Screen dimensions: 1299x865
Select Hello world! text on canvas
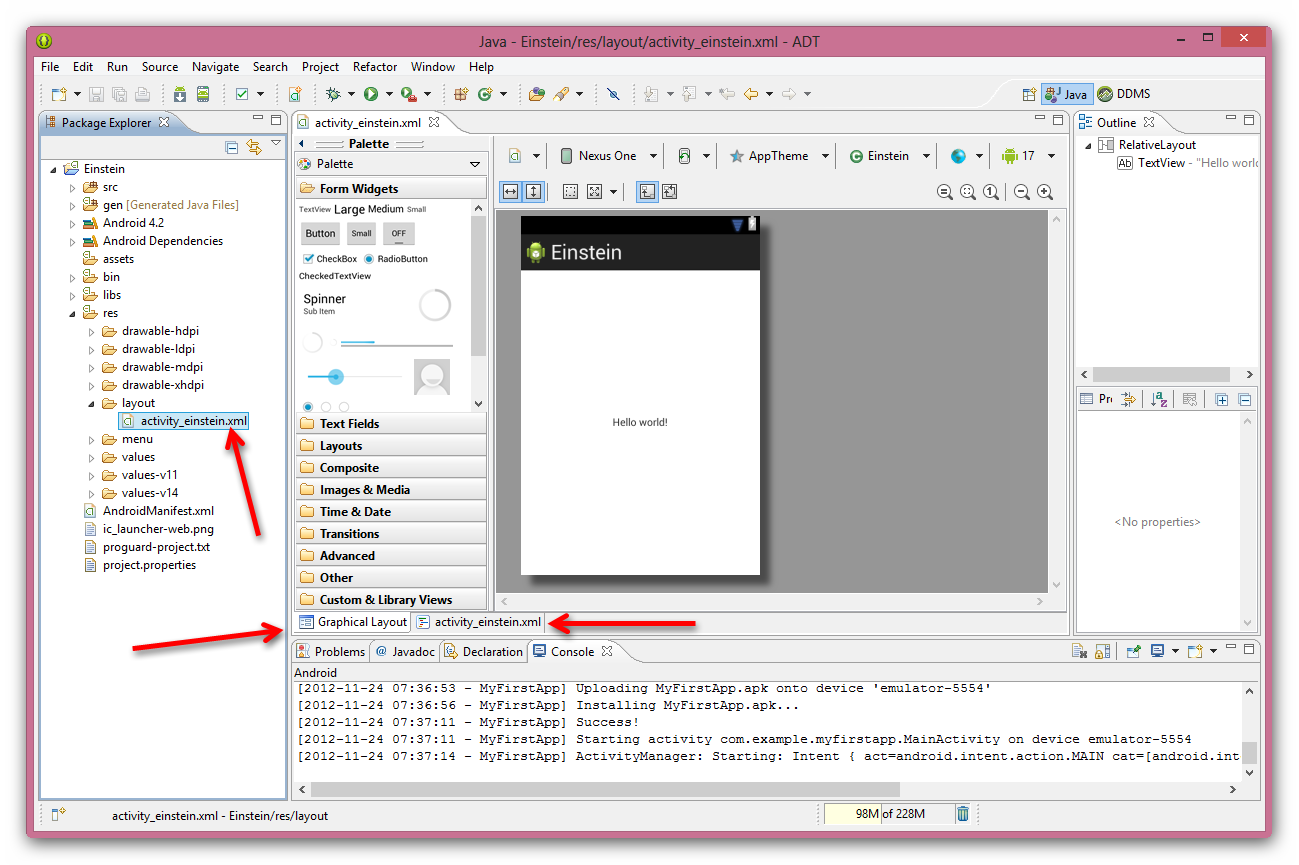[x=640, y=423]
